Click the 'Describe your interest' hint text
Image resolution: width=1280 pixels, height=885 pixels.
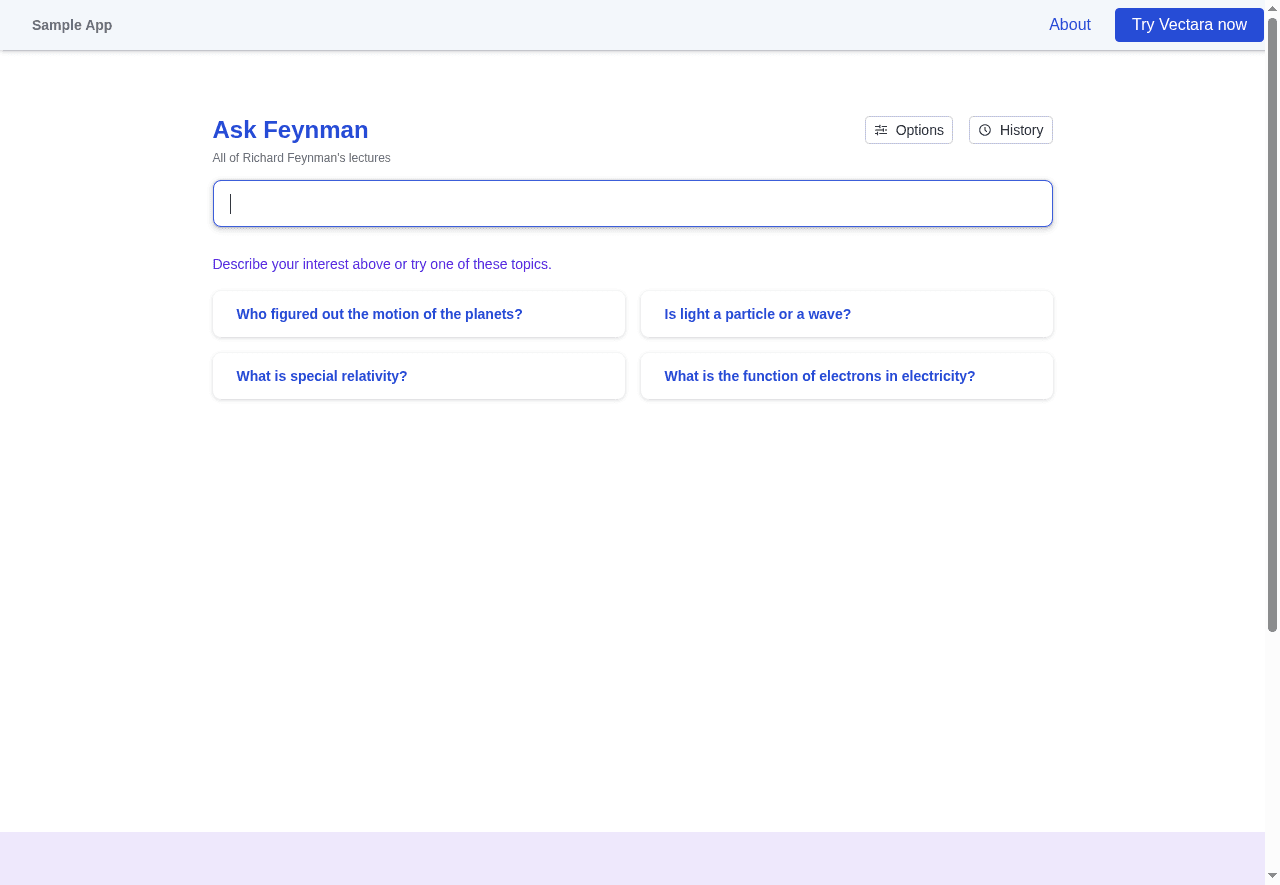(x=382, y=264)
